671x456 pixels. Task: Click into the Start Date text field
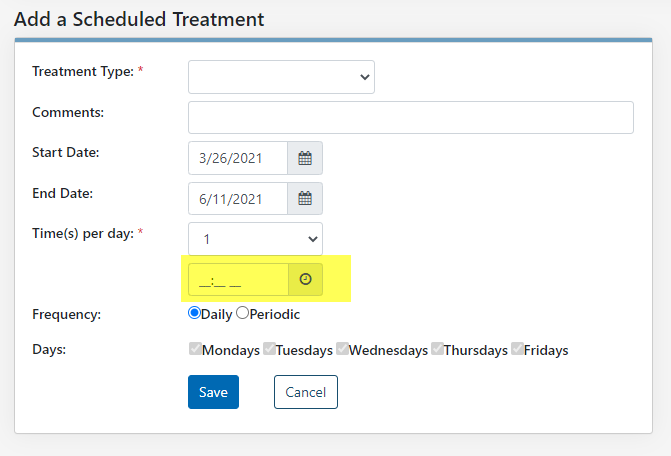pos(238,158)
